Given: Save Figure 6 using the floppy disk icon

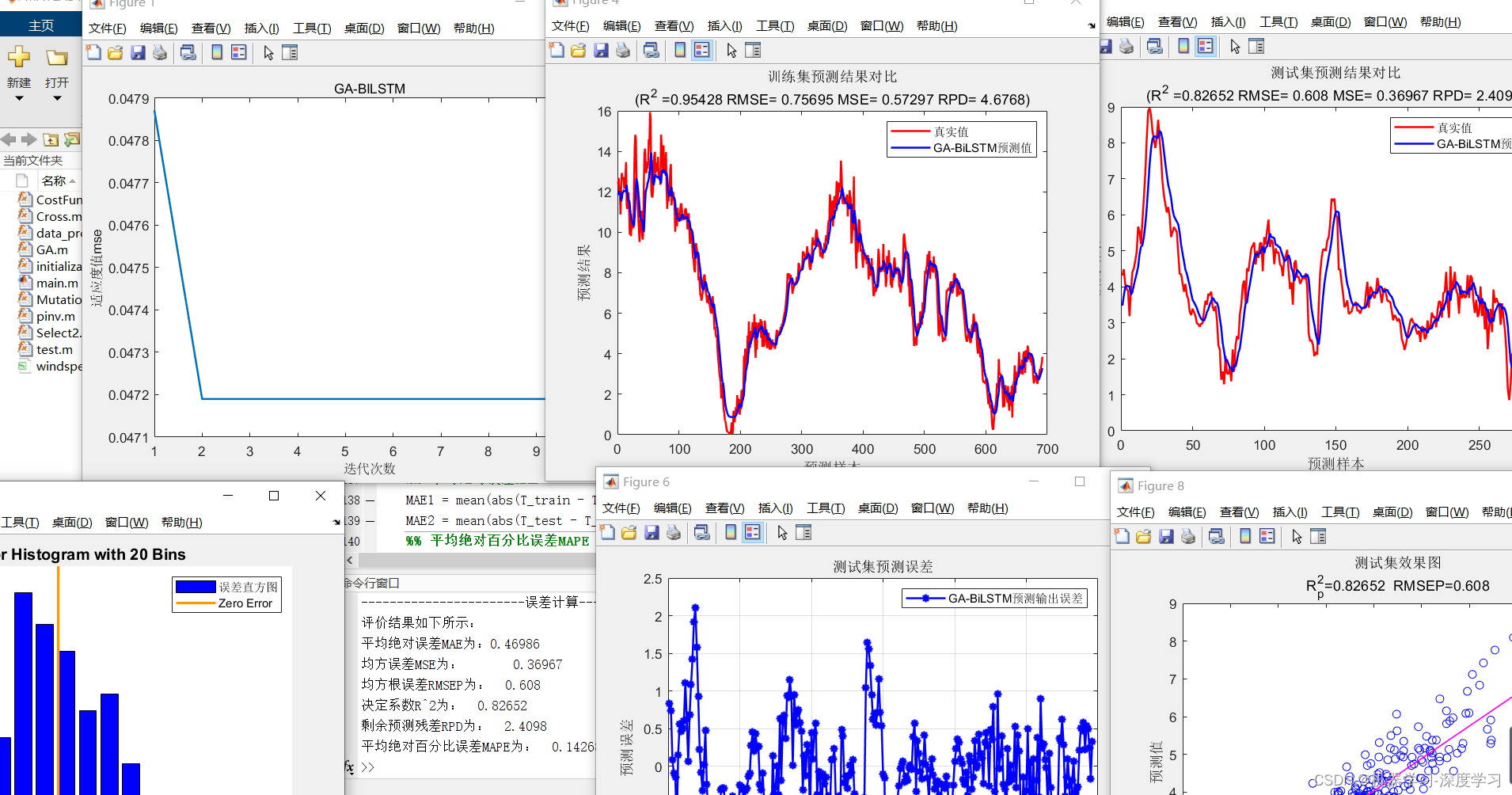Looking at the screenshot, I should [x=652, y=533].
